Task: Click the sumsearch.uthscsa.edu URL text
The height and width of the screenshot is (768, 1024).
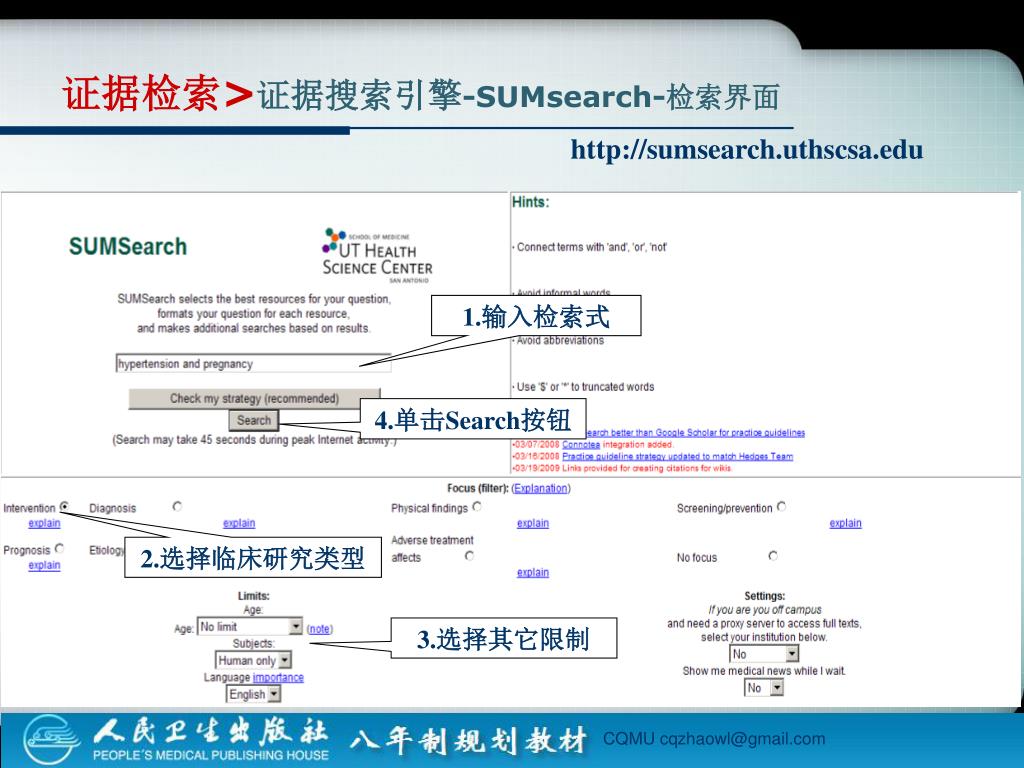Action: [747, 150]
